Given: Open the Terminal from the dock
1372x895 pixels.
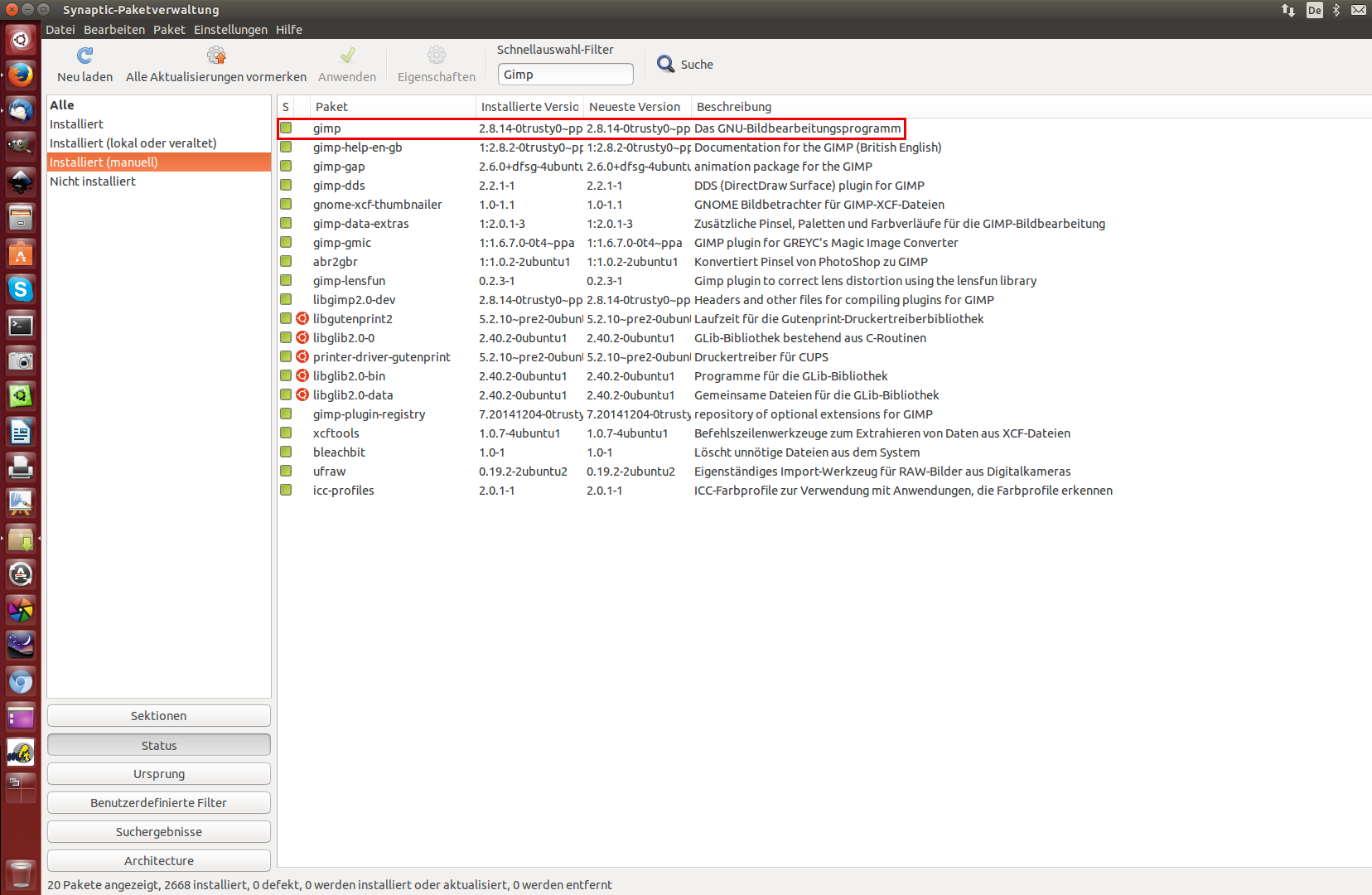Looking at the screenshot, I should [21, 326].
